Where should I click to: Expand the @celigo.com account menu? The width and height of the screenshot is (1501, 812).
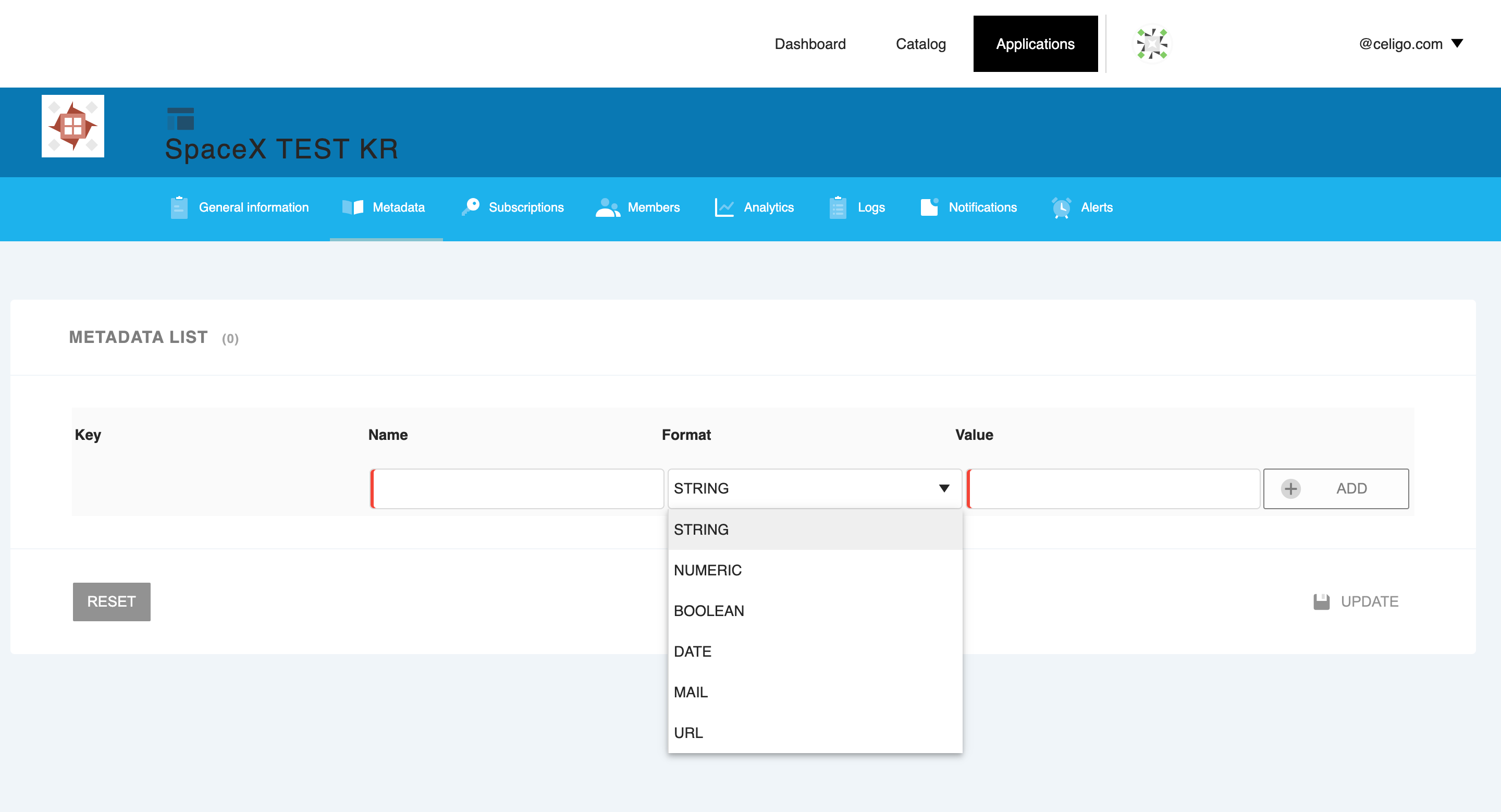tap(1410, 44)
